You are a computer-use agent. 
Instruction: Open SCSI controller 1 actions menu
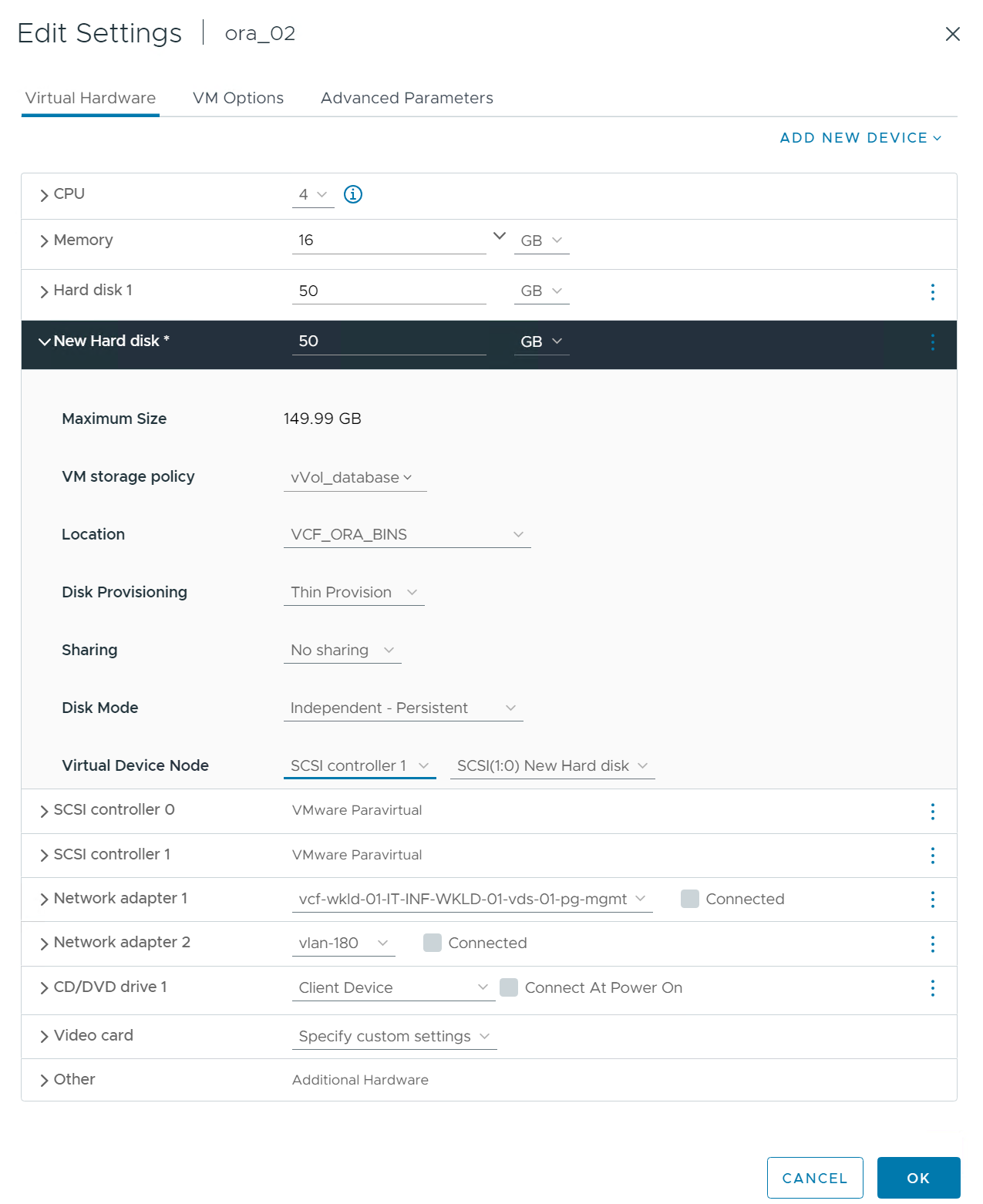pos(932,855)
